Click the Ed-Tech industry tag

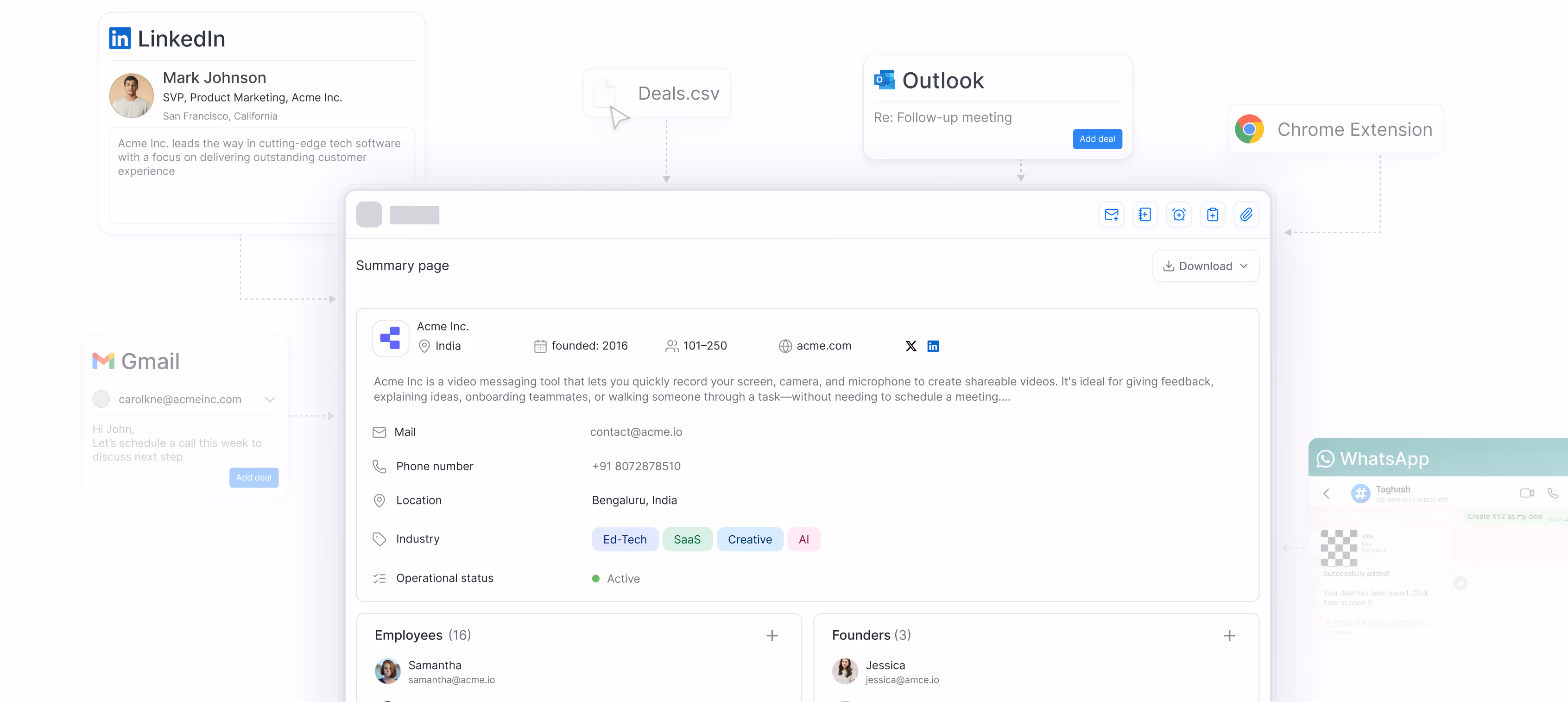[x=625, y=539]
